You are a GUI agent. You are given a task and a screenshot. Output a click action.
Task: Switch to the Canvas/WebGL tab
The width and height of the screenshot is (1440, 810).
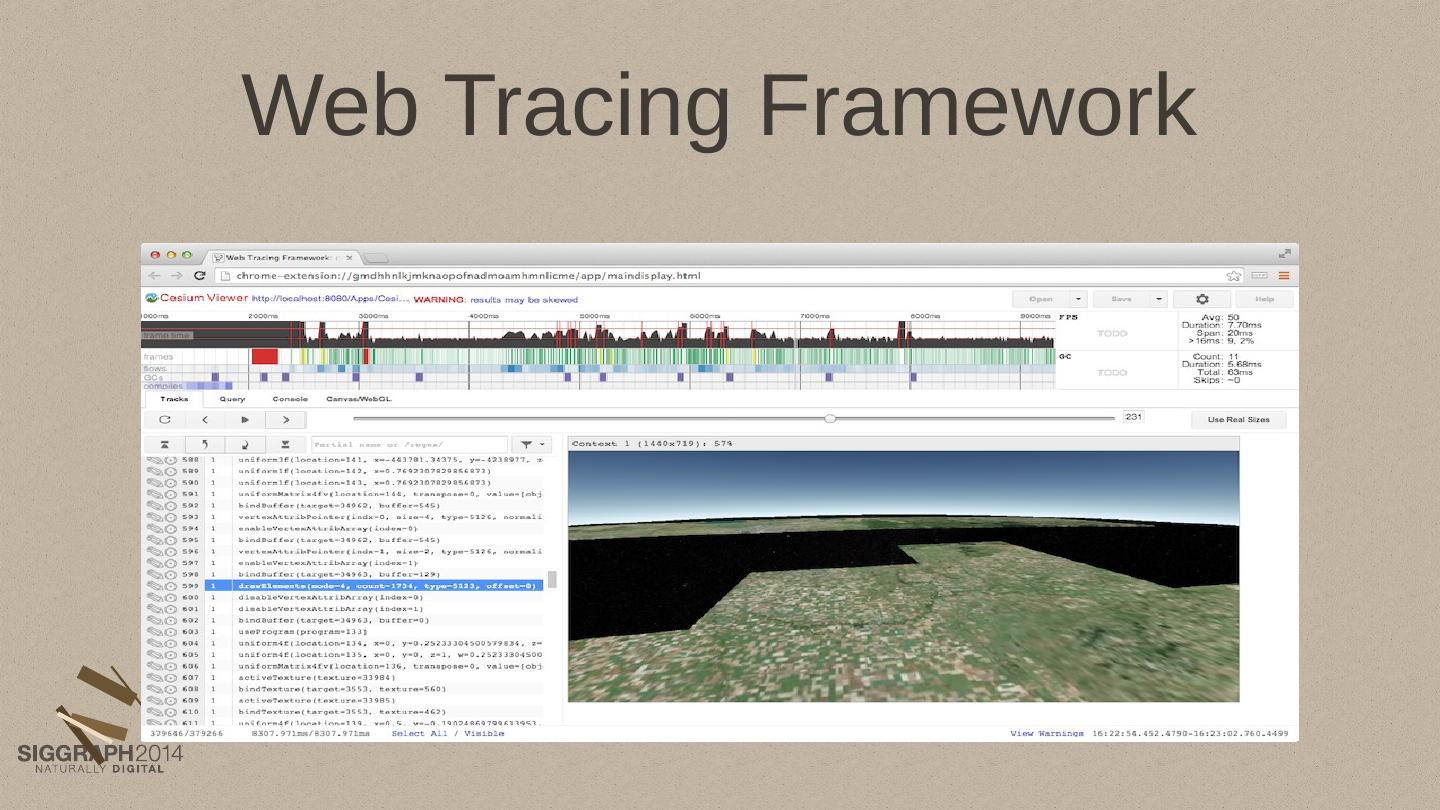click(358, 399)
